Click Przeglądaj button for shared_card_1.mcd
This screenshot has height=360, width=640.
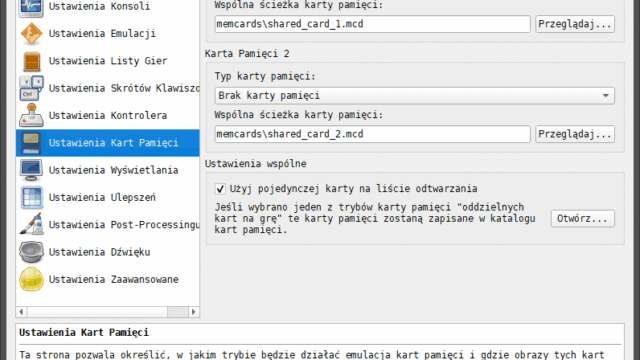[x=575, y=24]
